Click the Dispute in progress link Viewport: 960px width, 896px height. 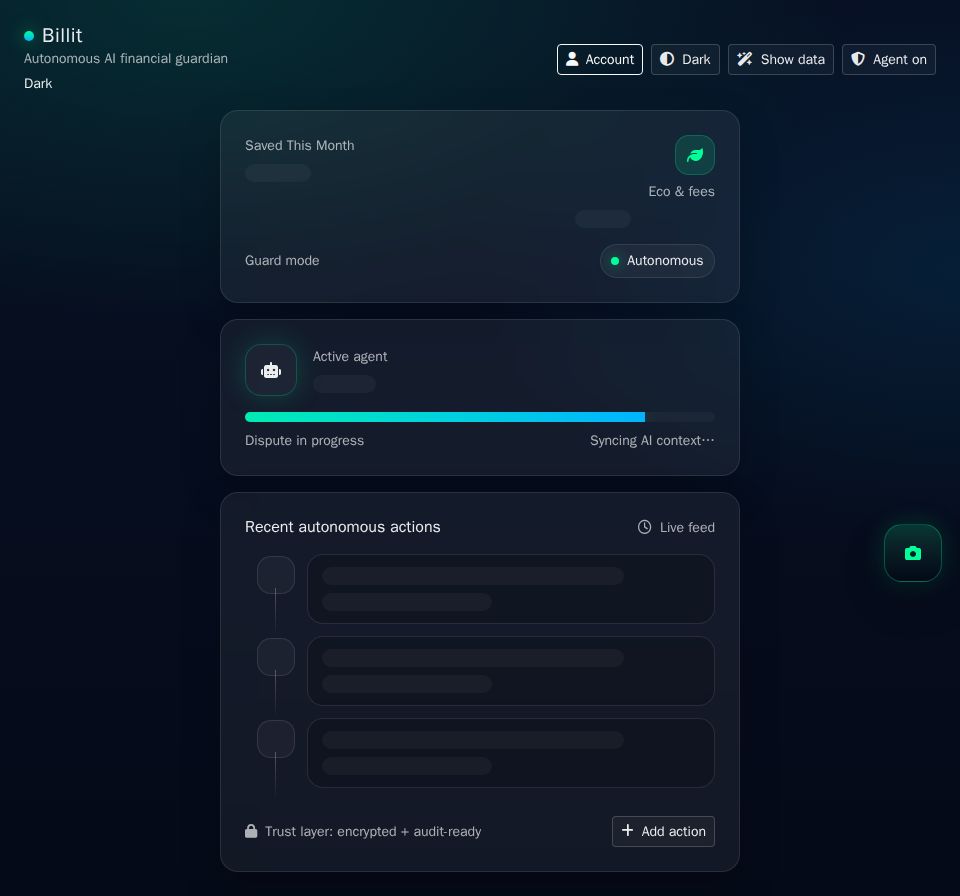tap(304, 440)
